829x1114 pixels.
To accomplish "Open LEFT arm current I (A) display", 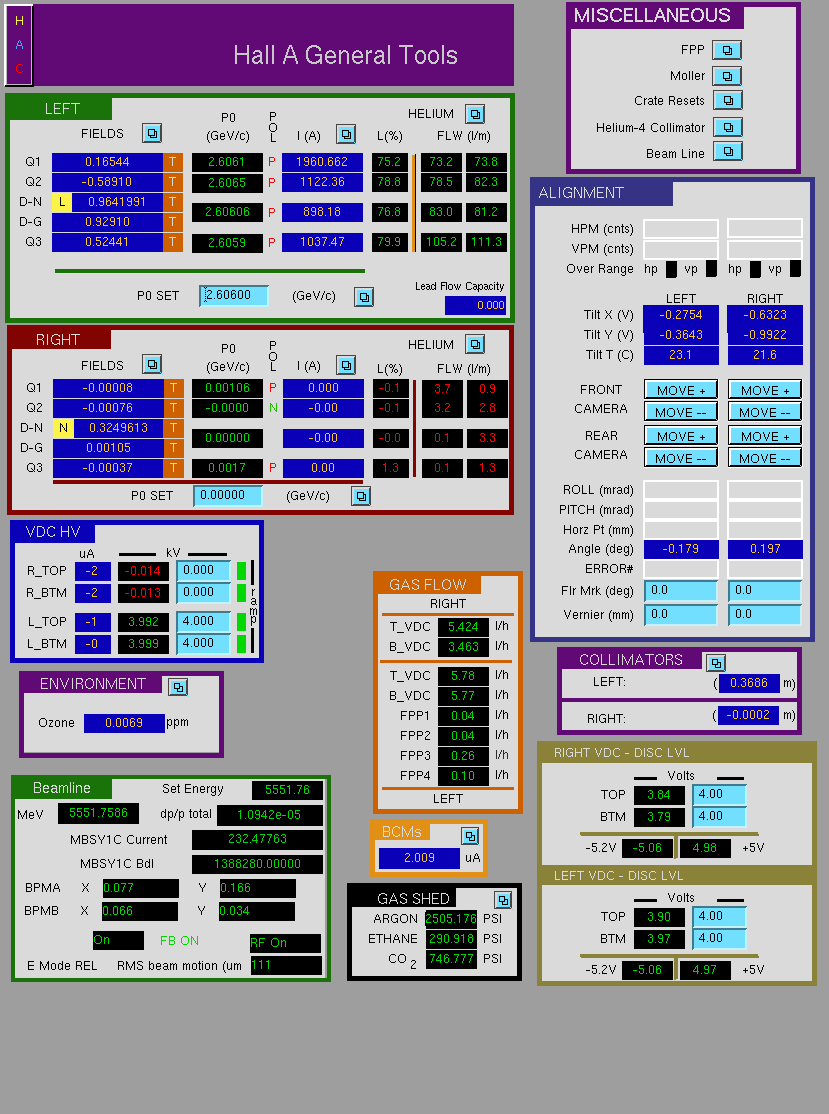I will pos(345,134).
